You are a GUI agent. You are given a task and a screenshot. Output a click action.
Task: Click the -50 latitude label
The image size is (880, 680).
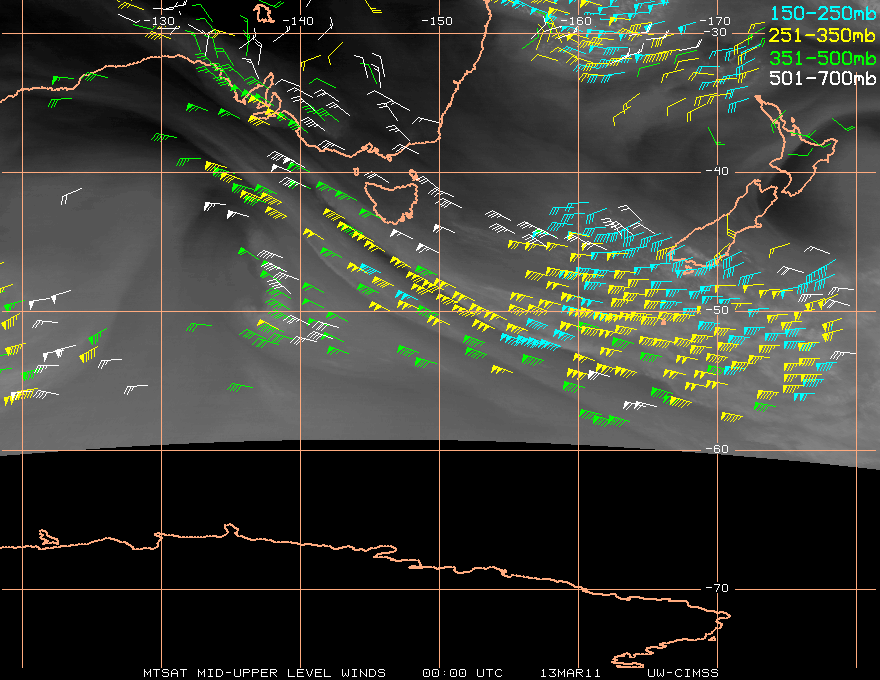click(717, 310)
